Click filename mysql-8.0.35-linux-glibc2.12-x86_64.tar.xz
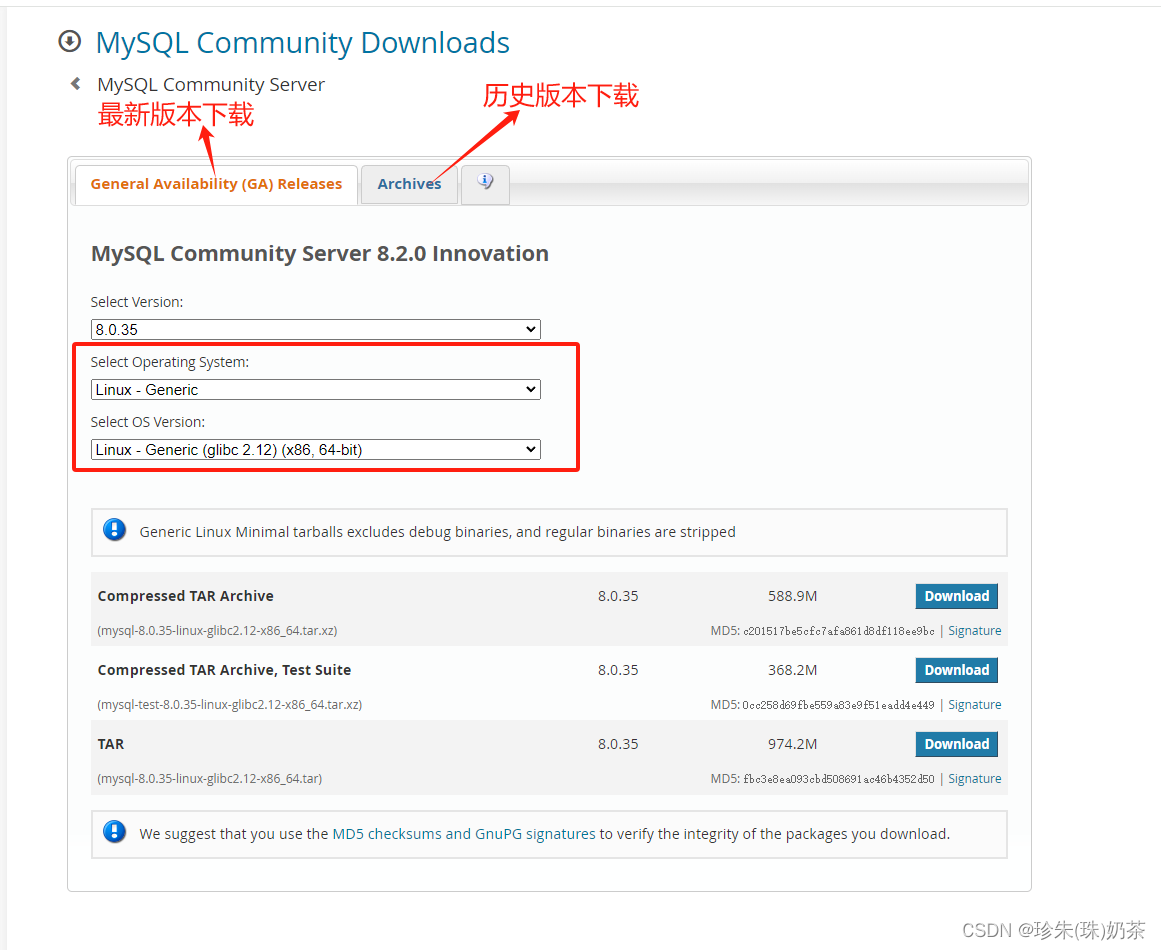The height and width of the screenshot is (950, 1161). (218, 631)
